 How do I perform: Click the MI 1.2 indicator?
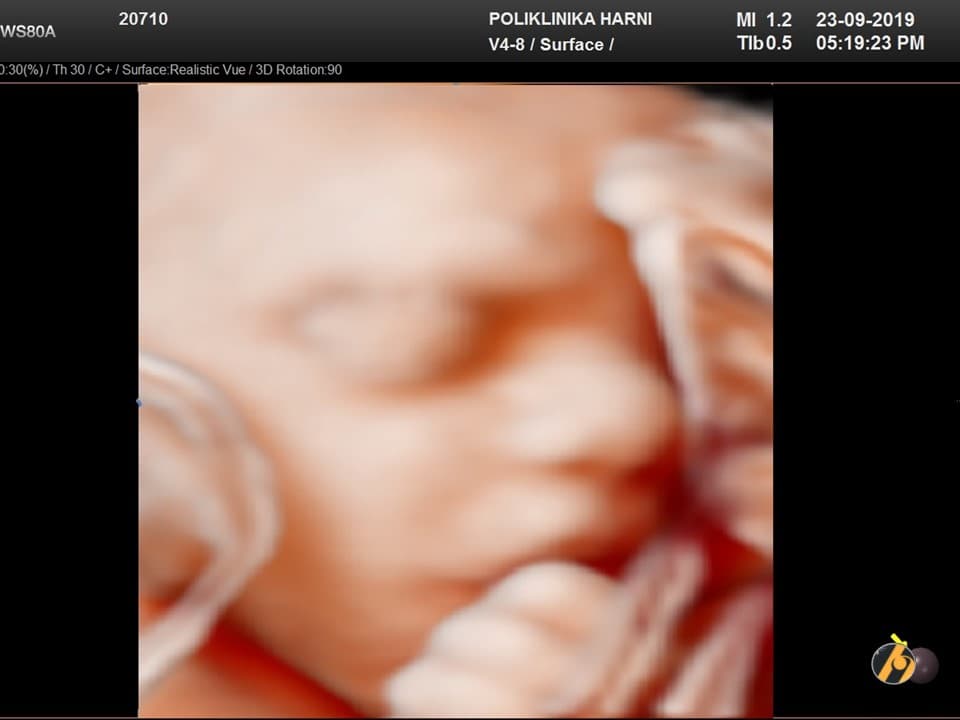(x=763, y=20)
